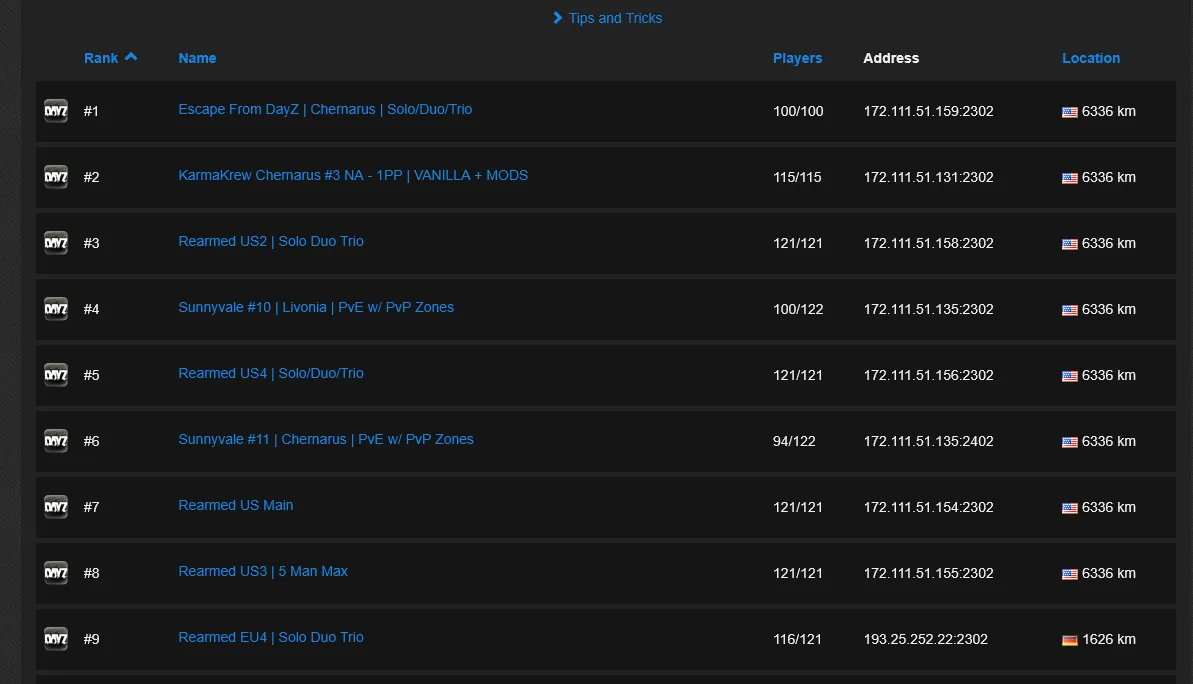Open Rearmed US3 5 Man Max server
The width and height of the screenshot is (1193, 684).
263,571
